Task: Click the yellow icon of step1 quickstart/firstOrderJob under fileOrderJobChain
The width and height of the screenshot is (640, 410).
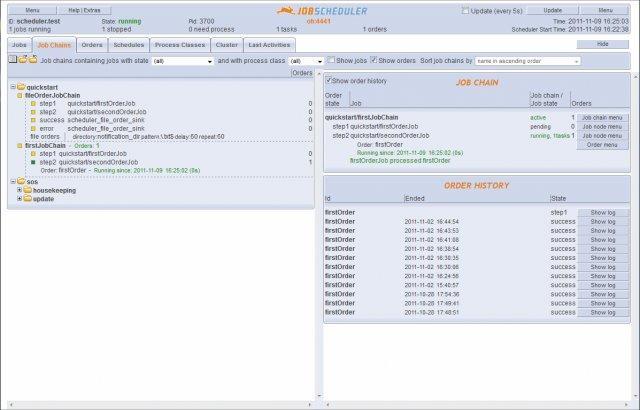Action: click(33, 104)
